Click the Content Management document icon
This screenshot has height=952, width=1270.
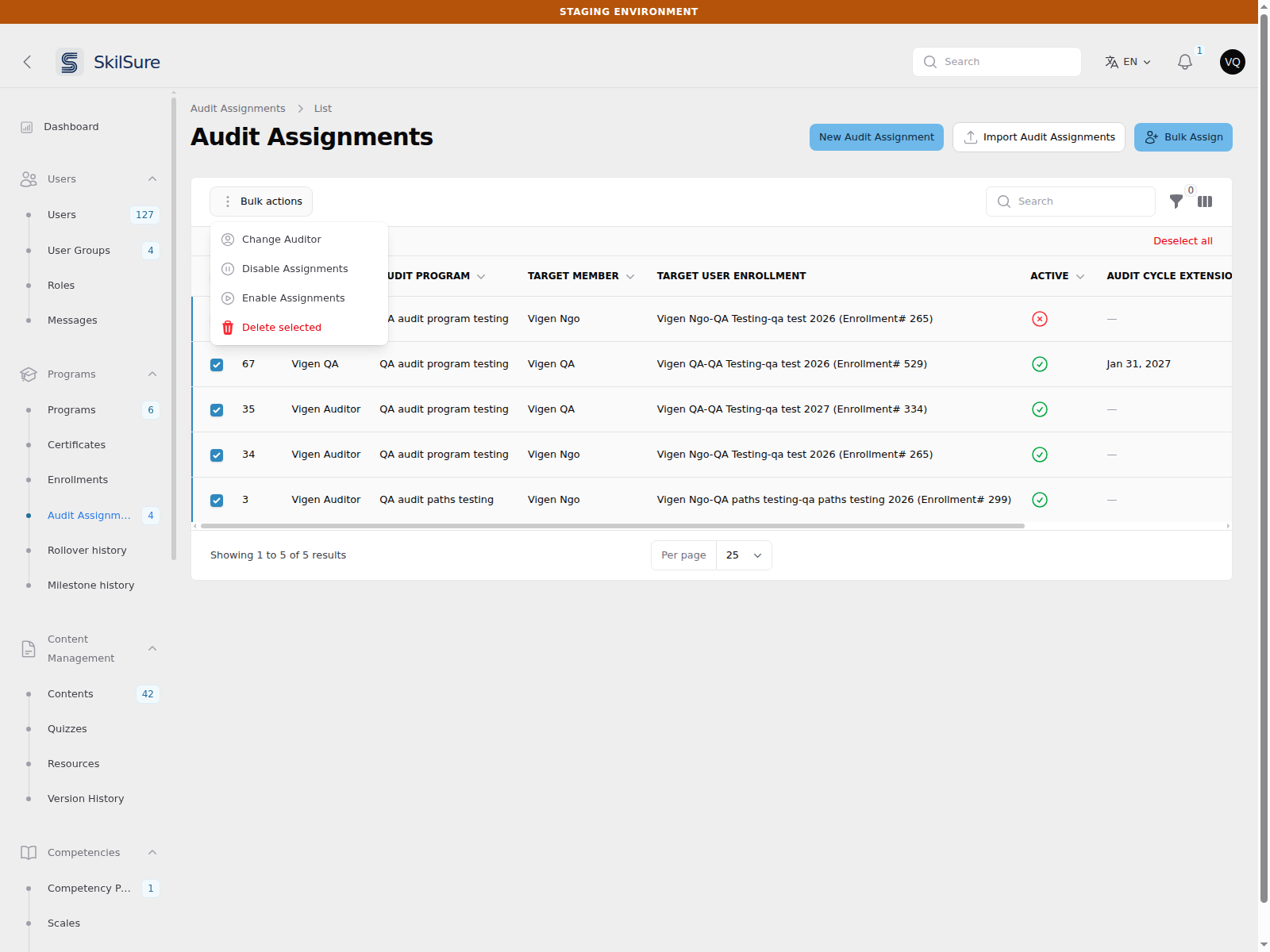click(29, 649)
